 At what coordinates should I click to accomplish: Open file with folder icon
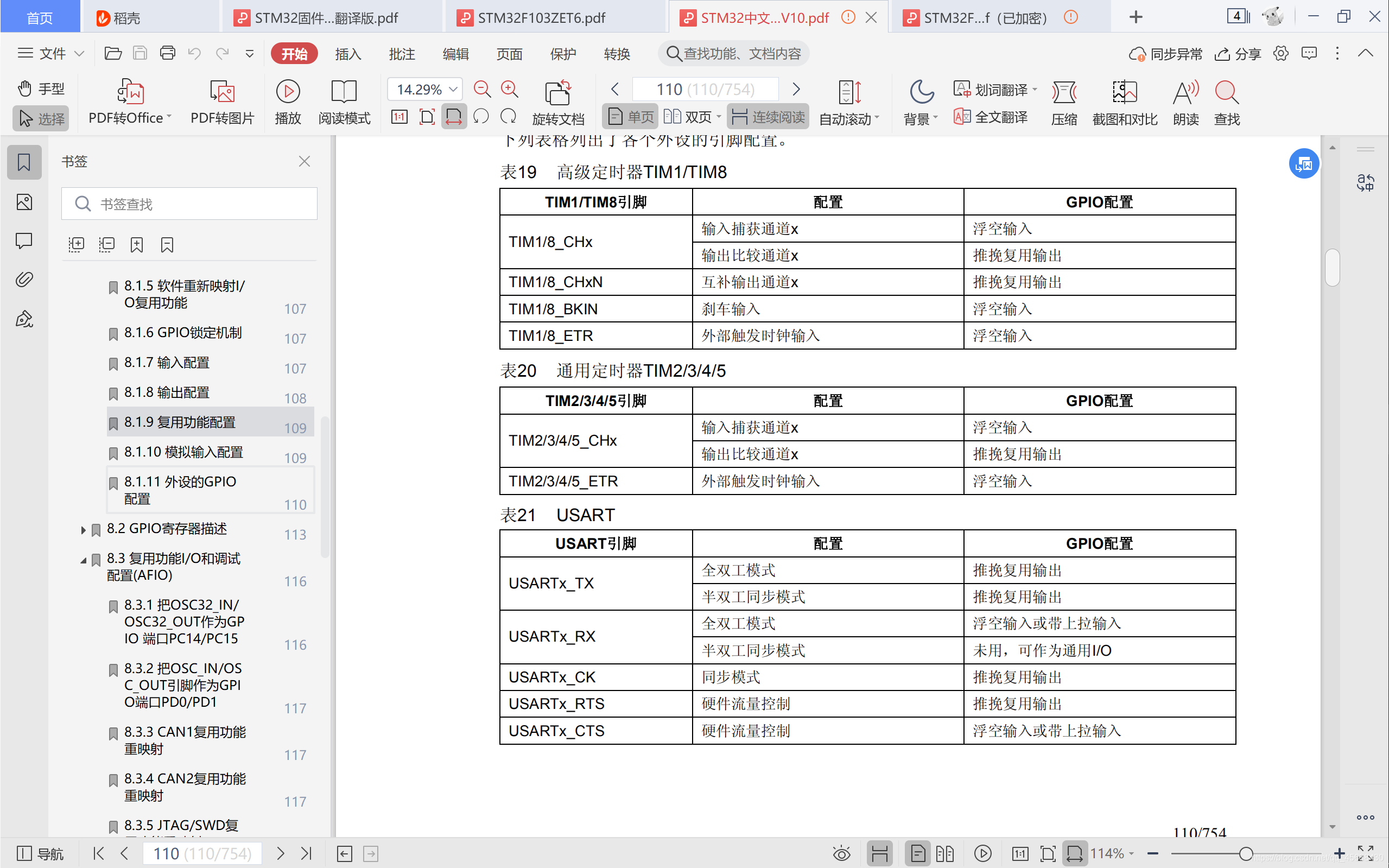tap(113, 53)
